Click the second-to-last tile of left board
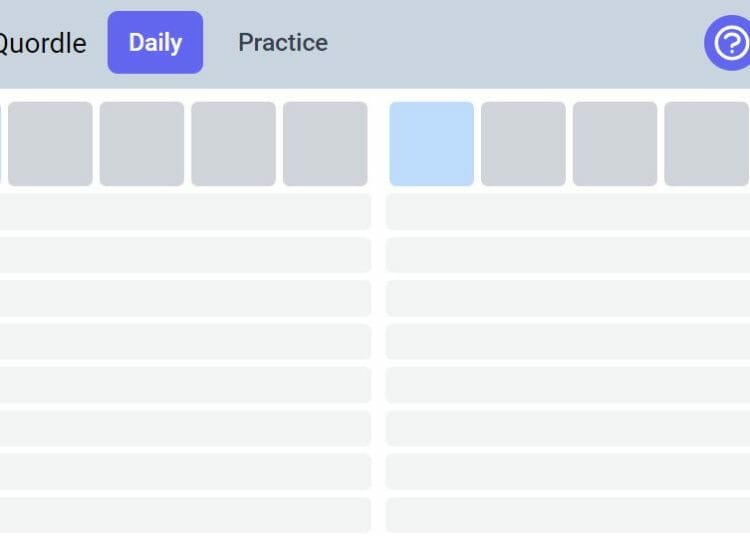Image resolution: width=750 pixels, height=536 pixels. point(233,144)
